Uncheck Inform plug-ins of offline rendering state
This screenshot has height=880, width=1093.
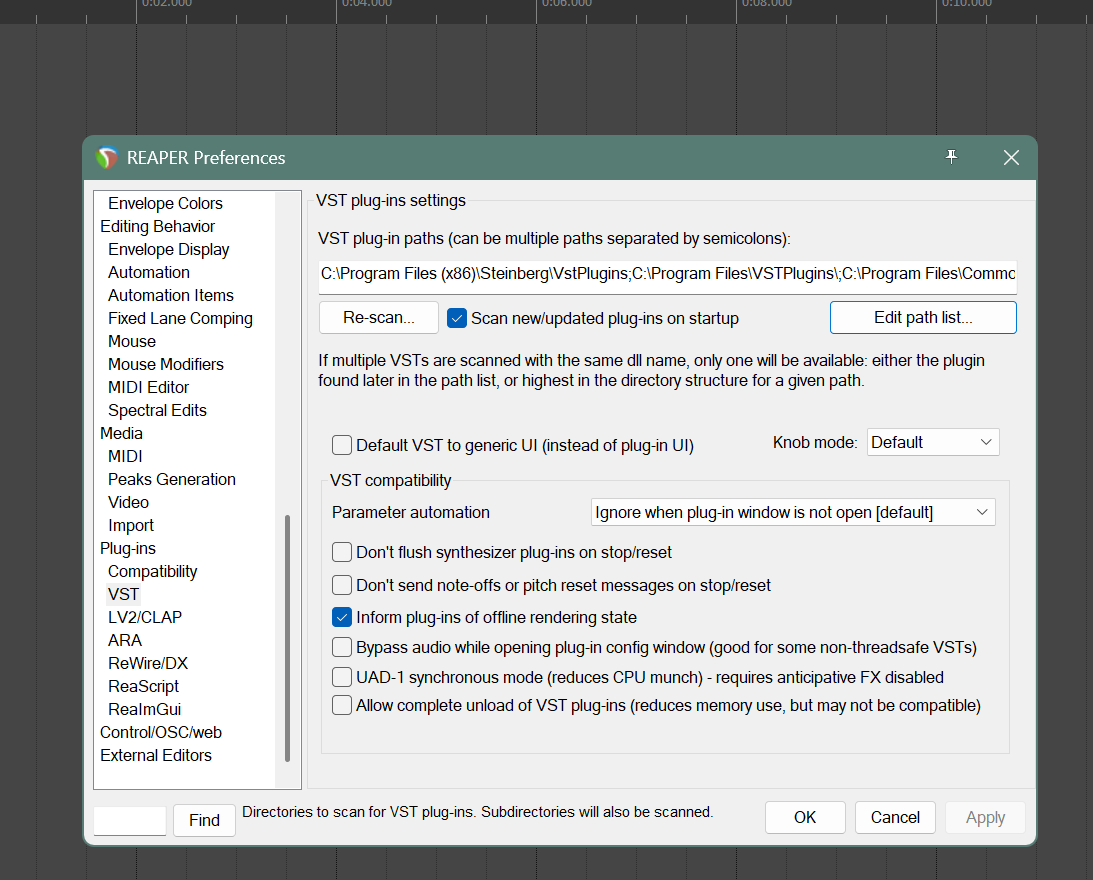343,617
